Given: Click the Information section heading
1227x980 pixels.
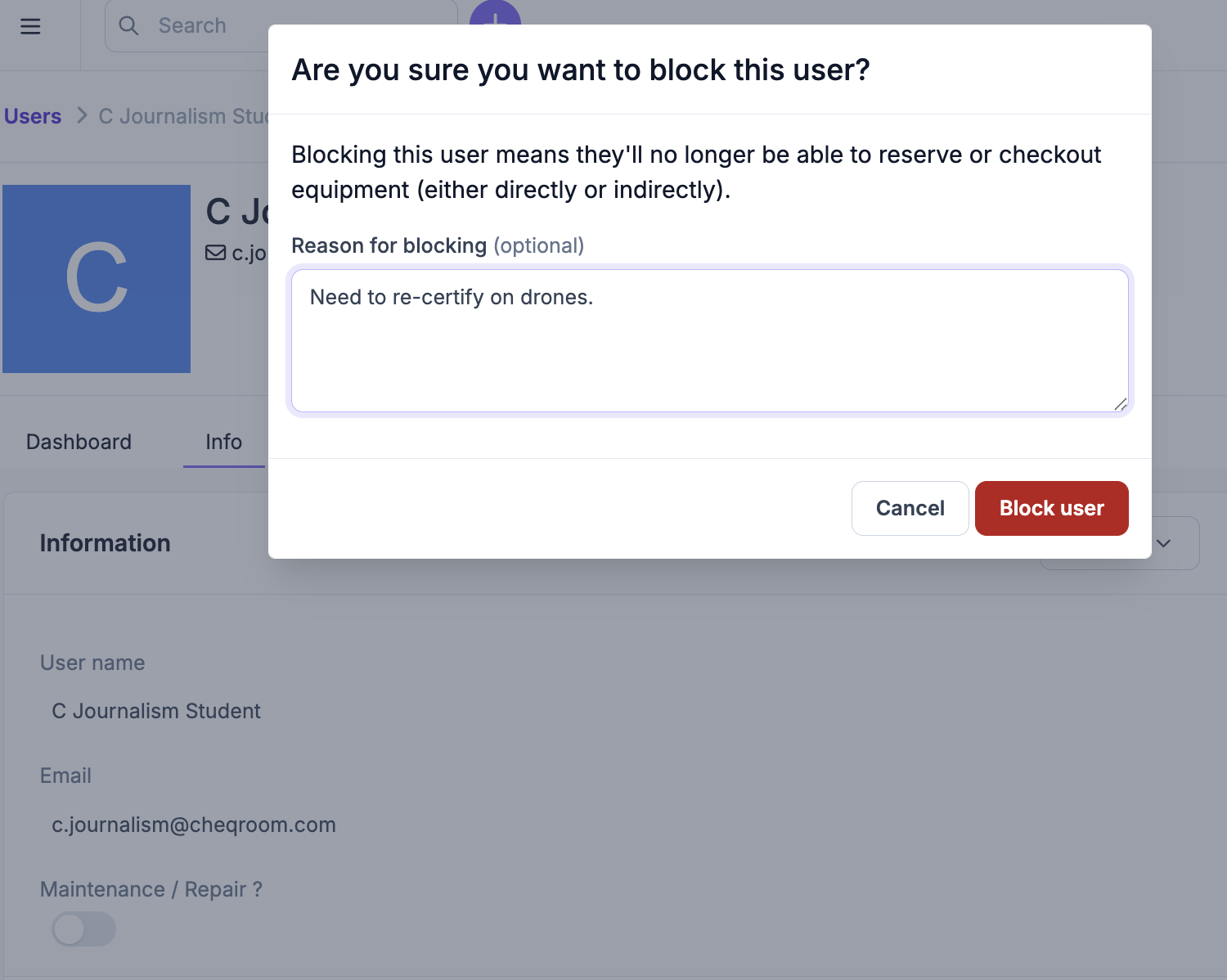Looking at the screenshot, I should 106,543.
